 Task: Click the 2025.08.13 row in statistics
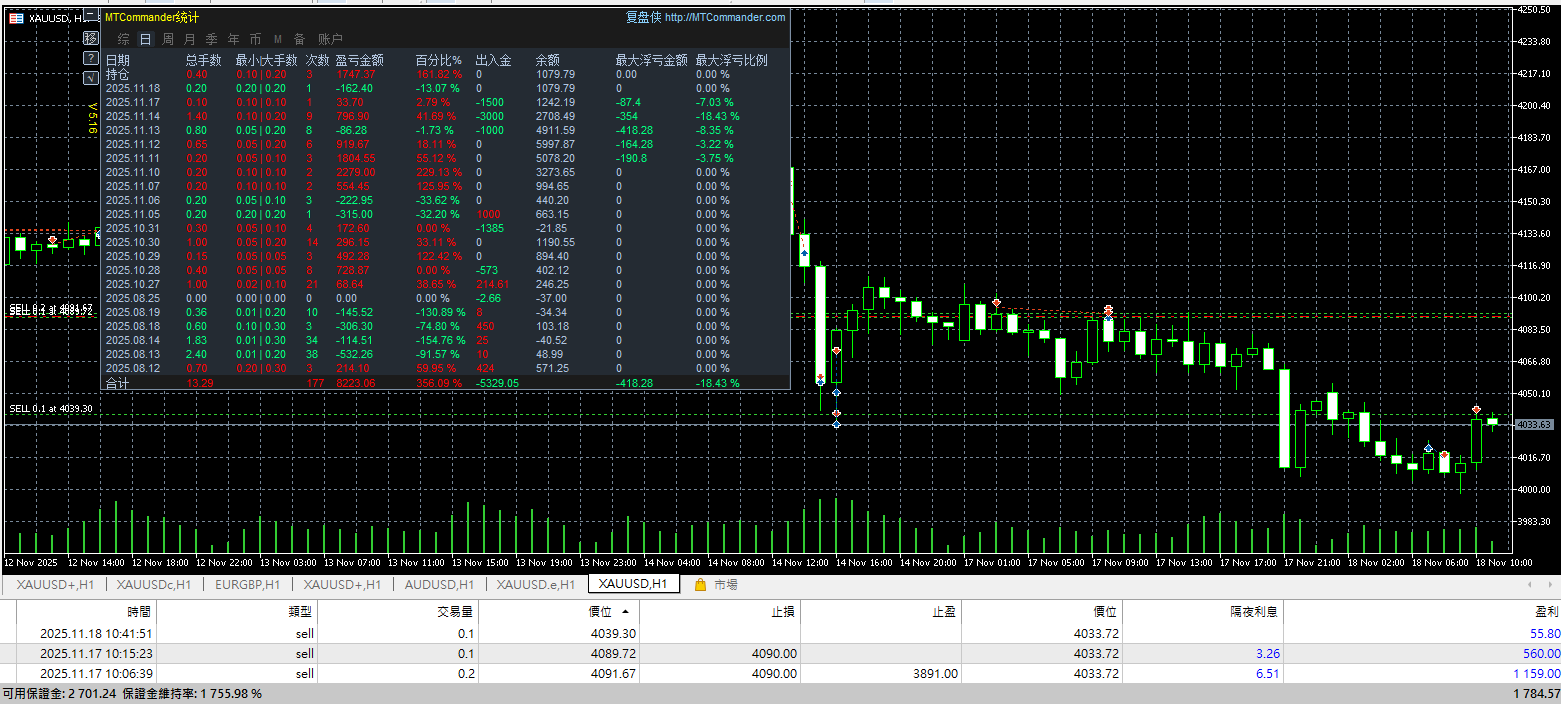point(445,354)
